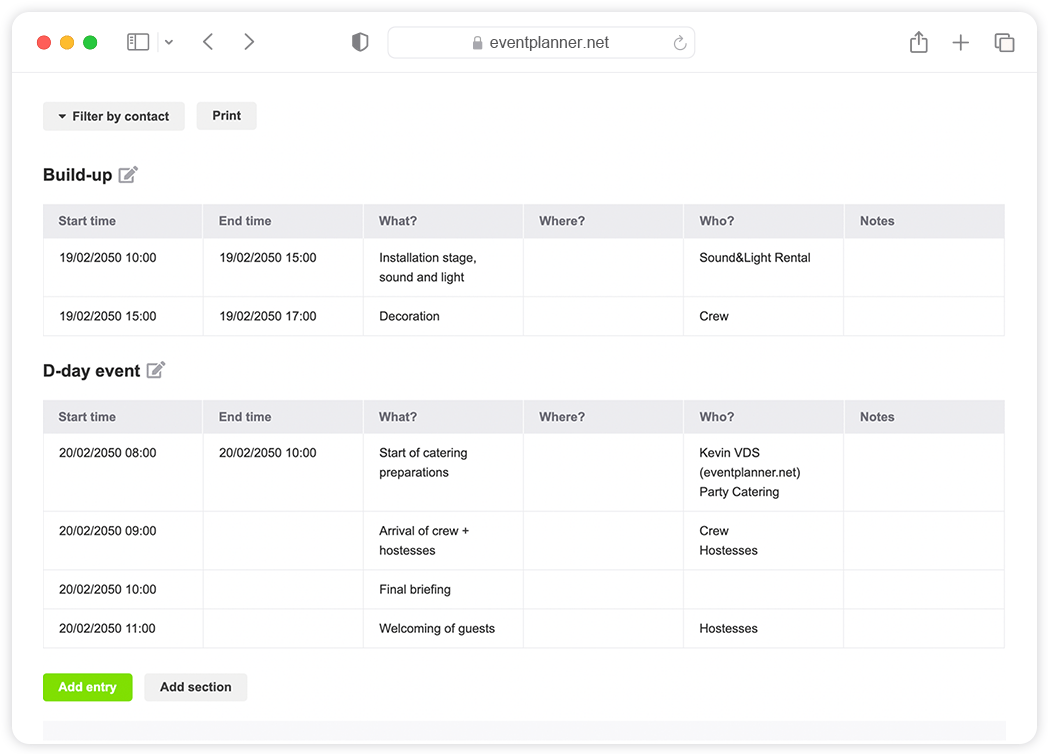The height and width of the screenshot is (754, 1048).
Task: Click the reload icon in the address bar
Action: [x=679, y=42]
